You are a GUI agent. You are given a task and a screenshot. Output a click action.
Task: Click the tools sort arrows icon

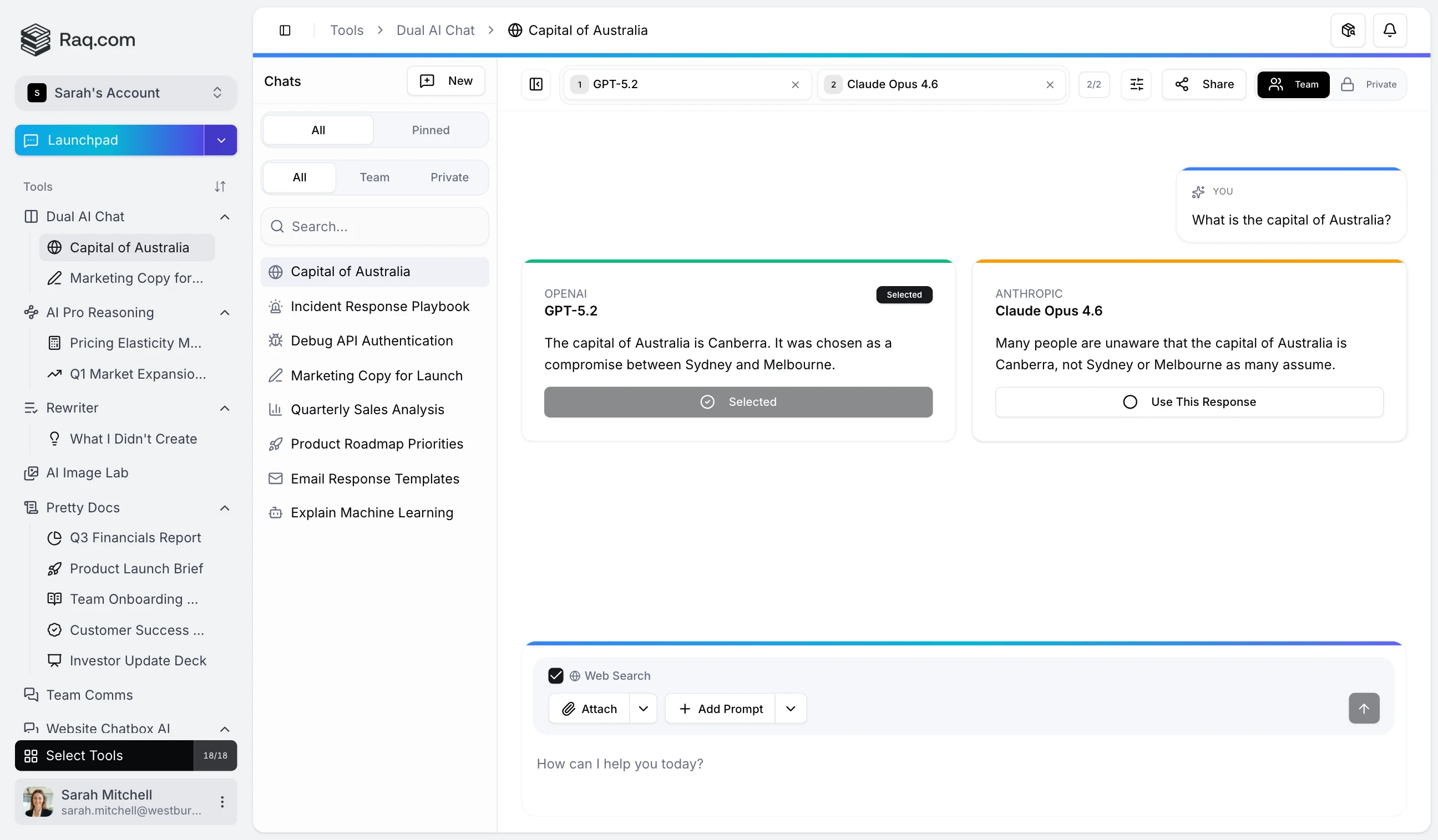pos(220,186)
